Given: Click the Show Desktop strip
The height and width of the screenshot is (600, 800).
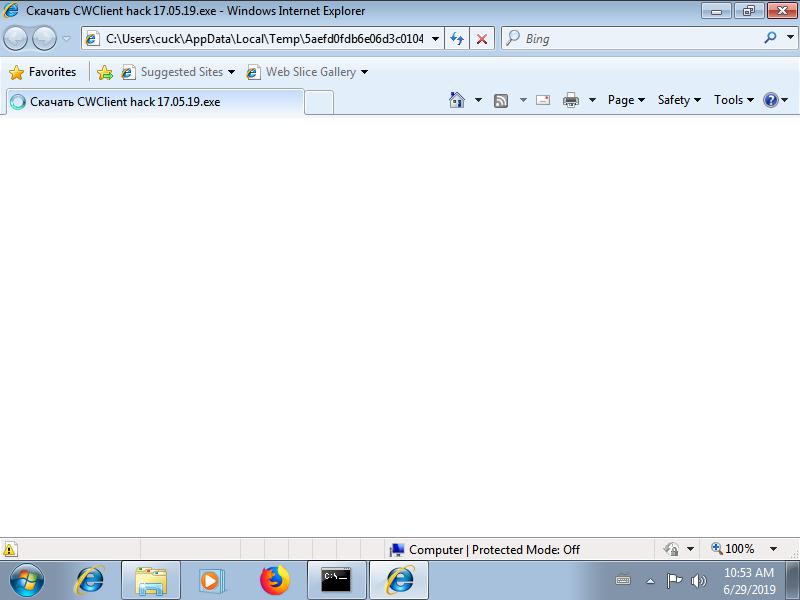Looking at the screenshot, I should [x=793, y=581].
